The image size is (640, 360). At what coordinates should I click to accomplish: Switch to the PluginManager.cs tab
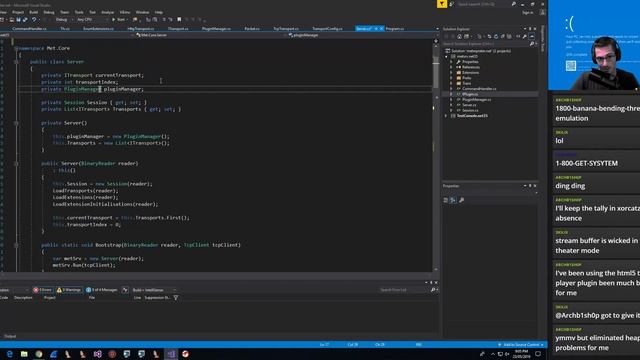tap(216, 29)
